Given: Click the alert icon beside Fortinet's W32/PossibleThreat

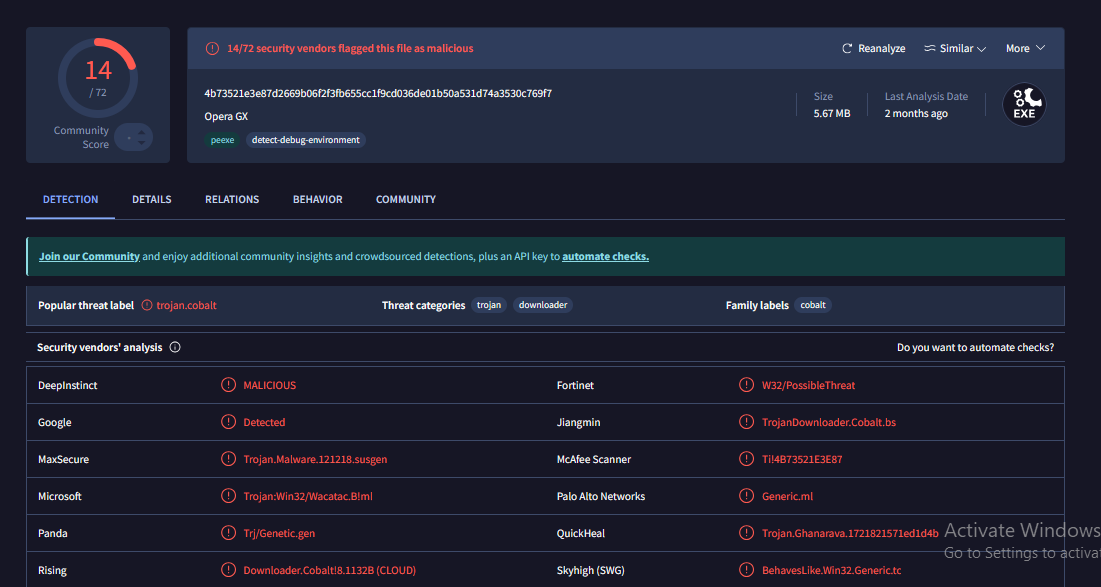Looking at the screenshot, I should coord(745,385).
